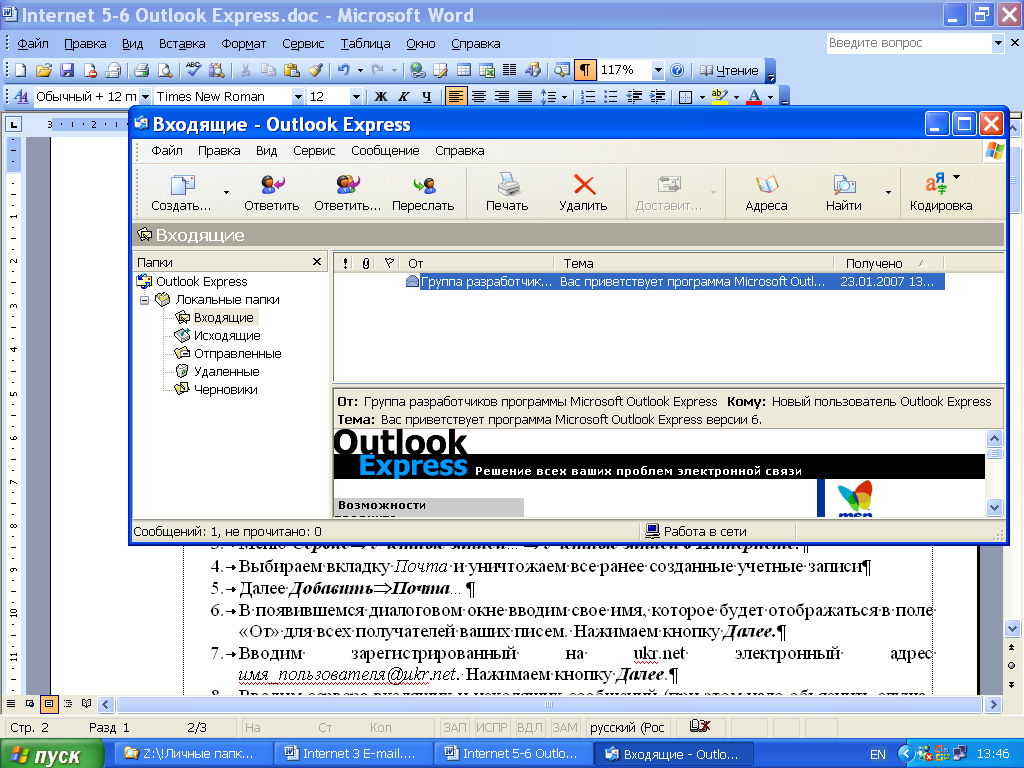Toggle Align right in Word
This screenshot has height=768, width=1024.
pyautogui.click(x=502, y=97)
